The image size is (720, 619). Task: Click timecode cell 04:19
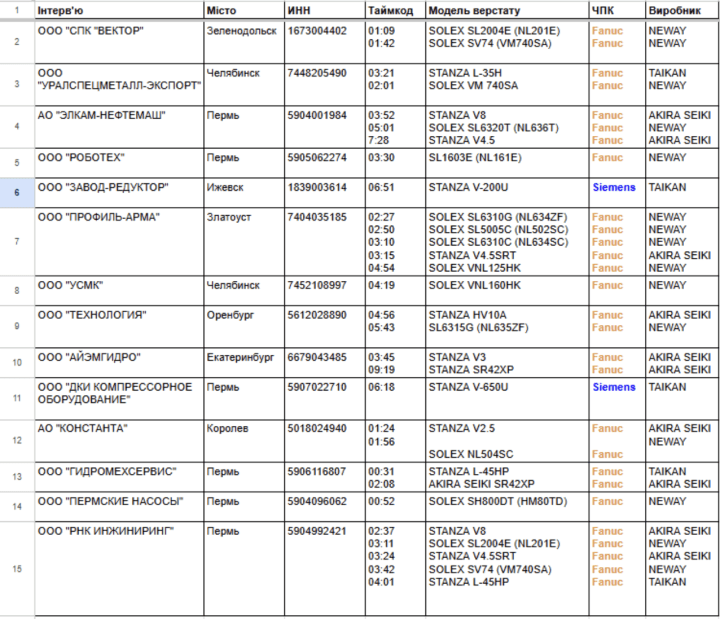coord(395,291)
